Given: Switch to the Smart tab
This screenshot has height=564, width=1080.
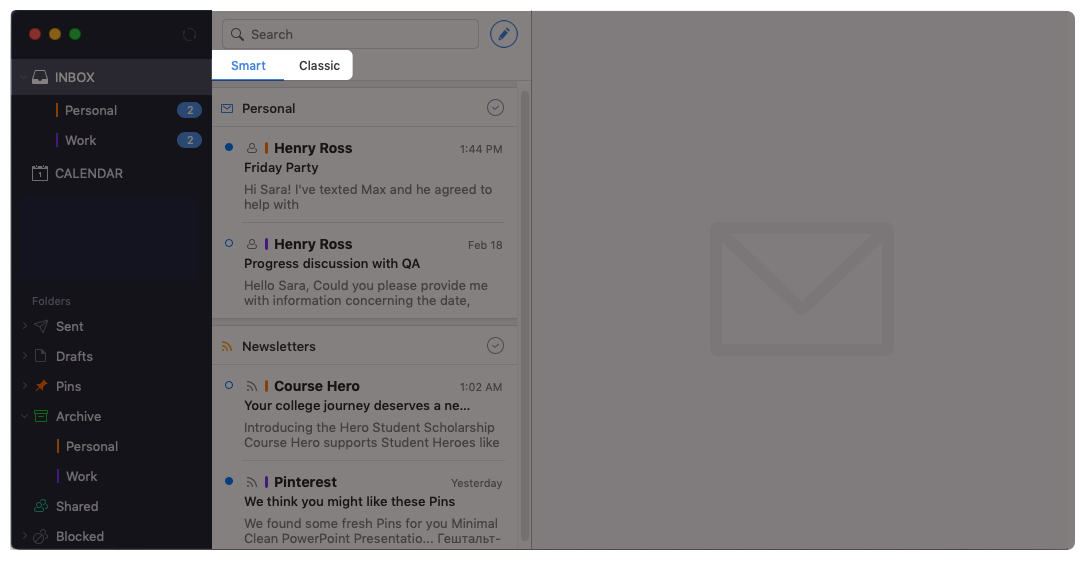Looking at the screenshot, I should pos(248,65).
